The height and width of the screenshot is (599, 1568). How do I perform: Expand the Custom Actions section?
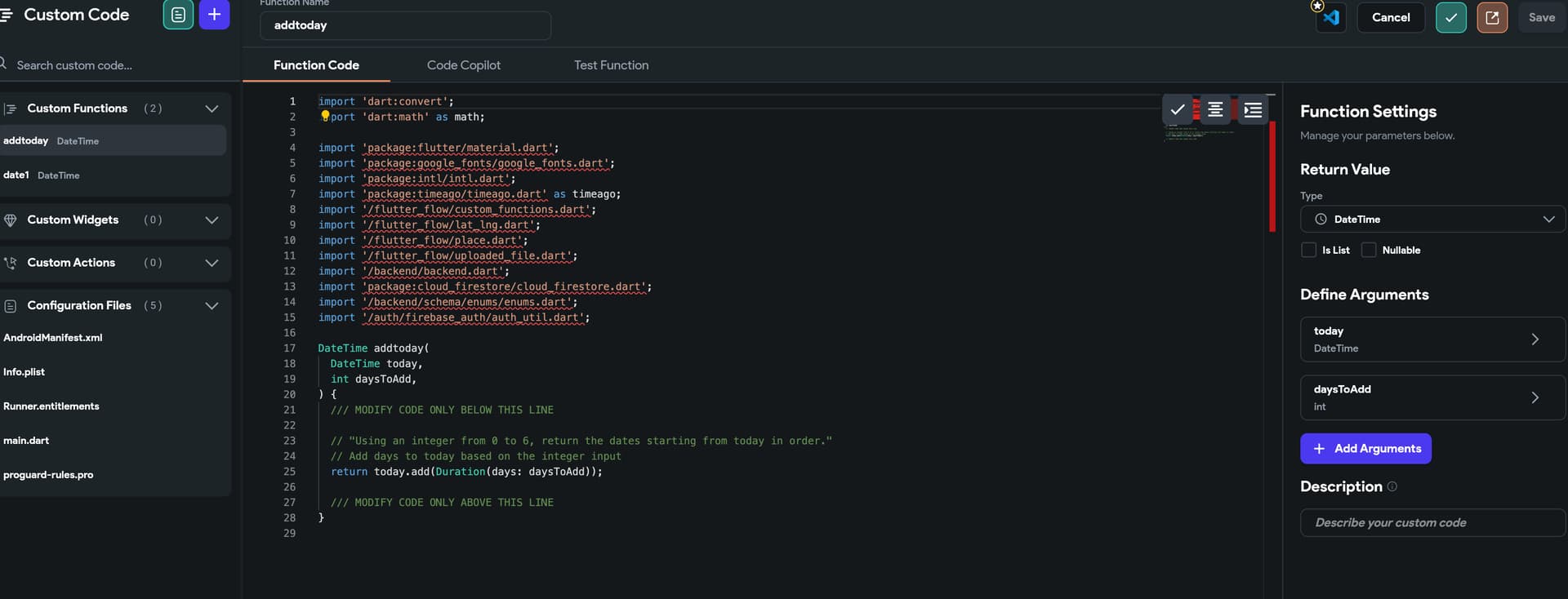click(x=212, y=263)
